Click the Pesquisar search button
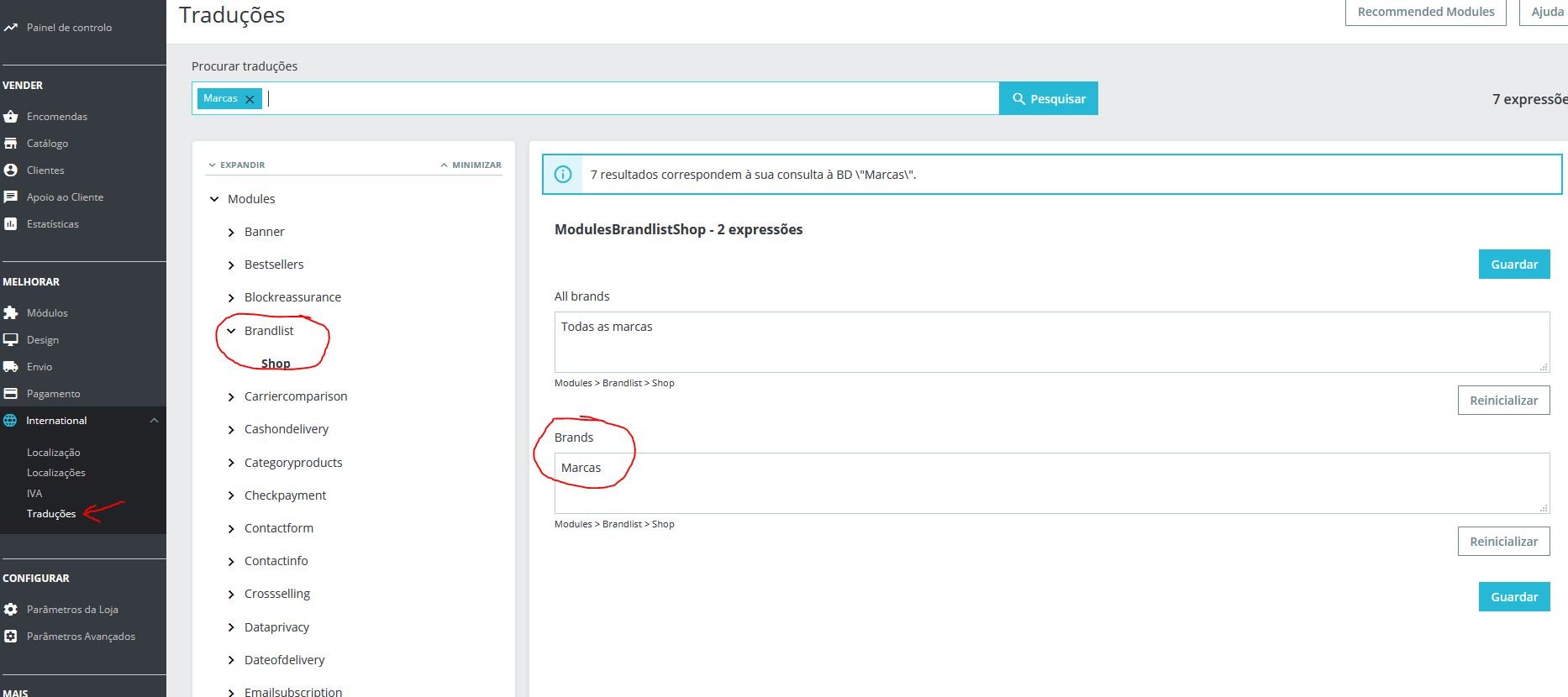 (1049, 98)
